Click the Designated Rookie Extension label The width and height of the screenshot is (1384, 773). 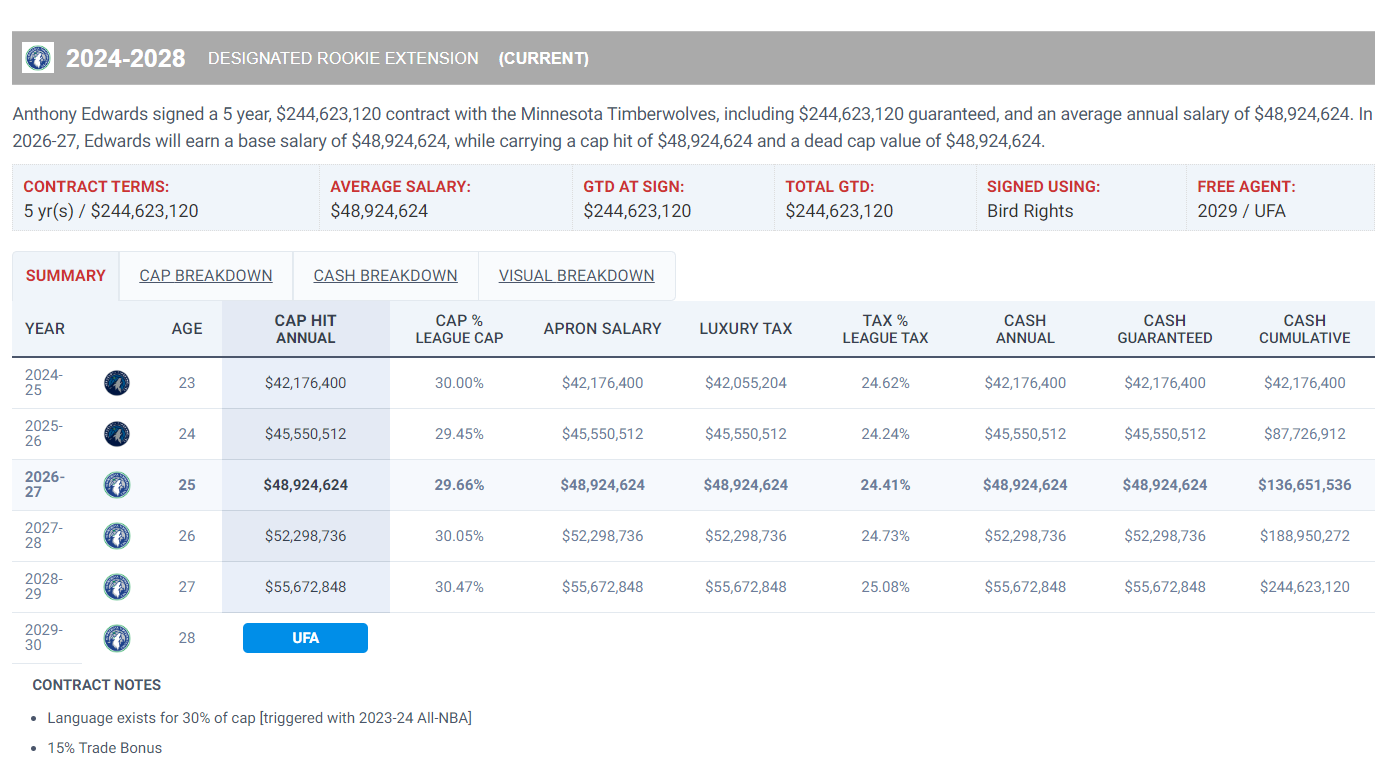pos(343,58)
